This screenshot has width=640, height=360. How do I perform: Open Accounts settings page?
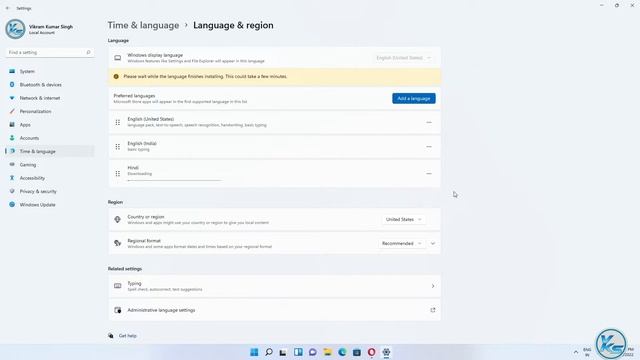pyautogui.click(x=49, y=138)
